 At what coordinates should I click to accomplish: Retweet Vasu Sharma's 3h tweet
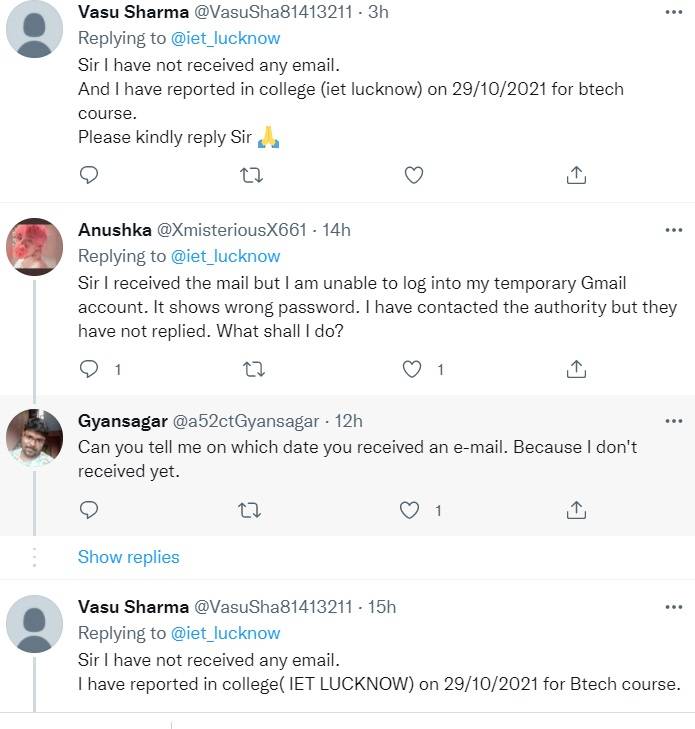point(253,175)
